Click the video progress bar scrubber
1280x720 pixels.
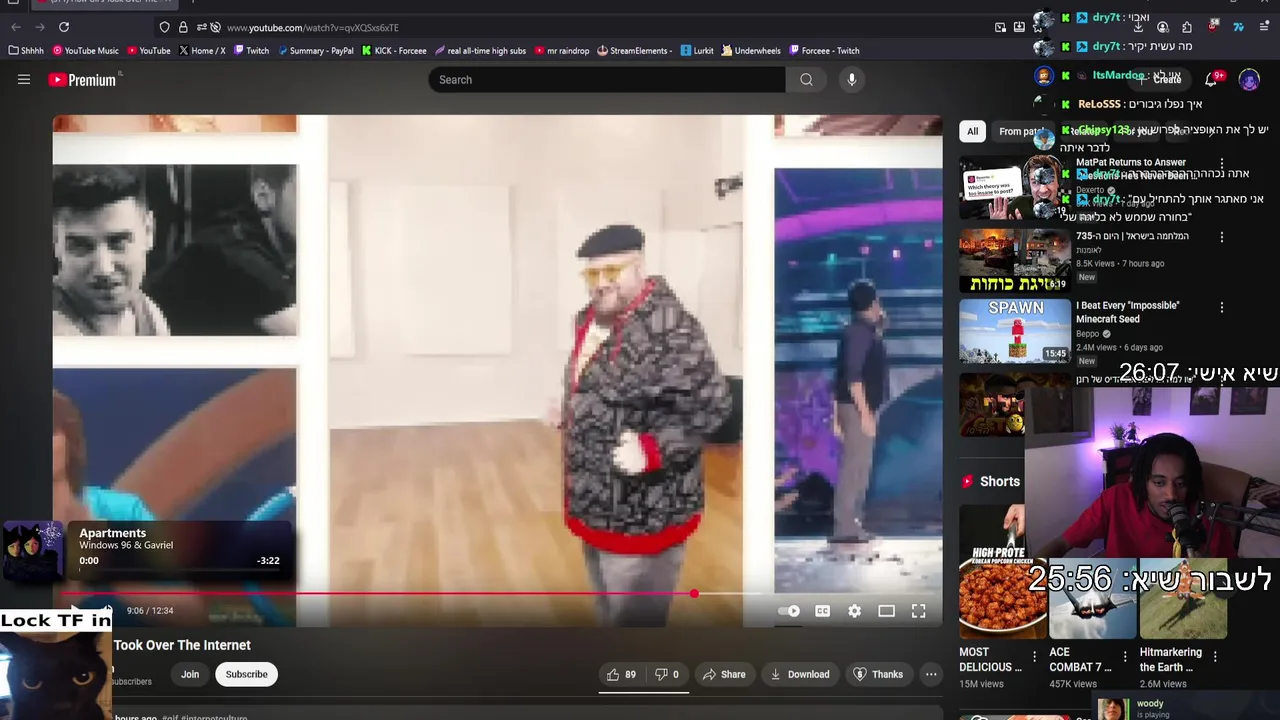694,594
